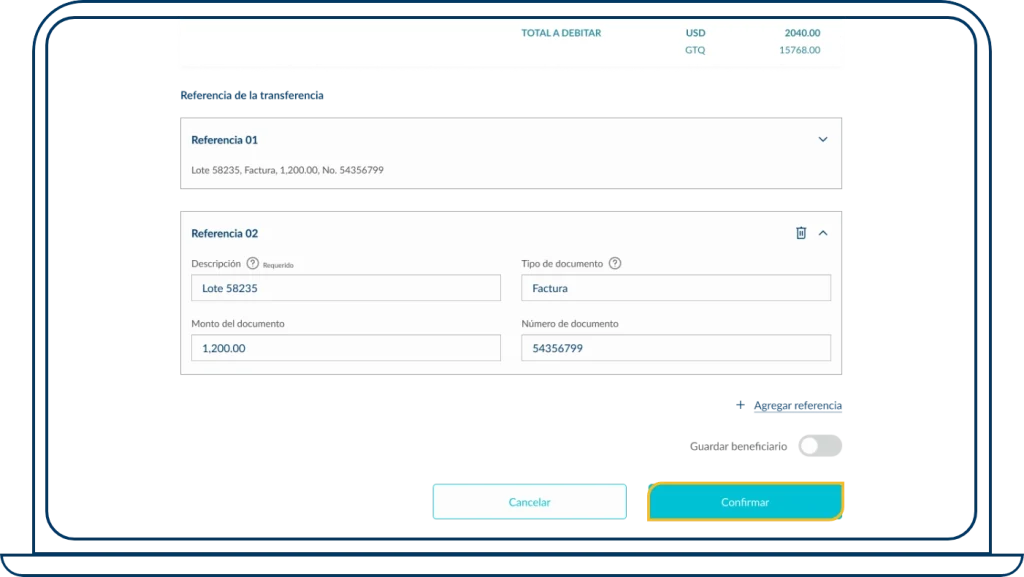Select the Tipo de documento field showing Factura

(675, 288)
